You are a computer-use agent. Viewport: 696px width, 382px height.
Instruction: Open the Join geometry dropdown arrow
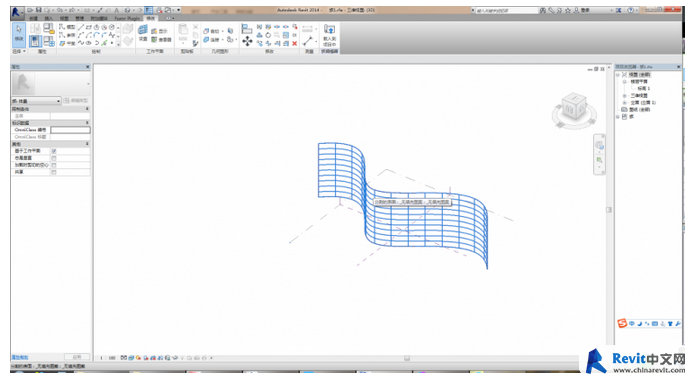click(x=222, y=39)
